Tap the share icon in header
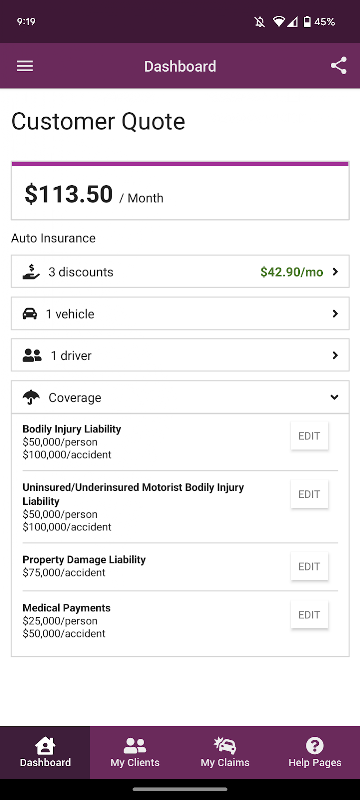 339,66
